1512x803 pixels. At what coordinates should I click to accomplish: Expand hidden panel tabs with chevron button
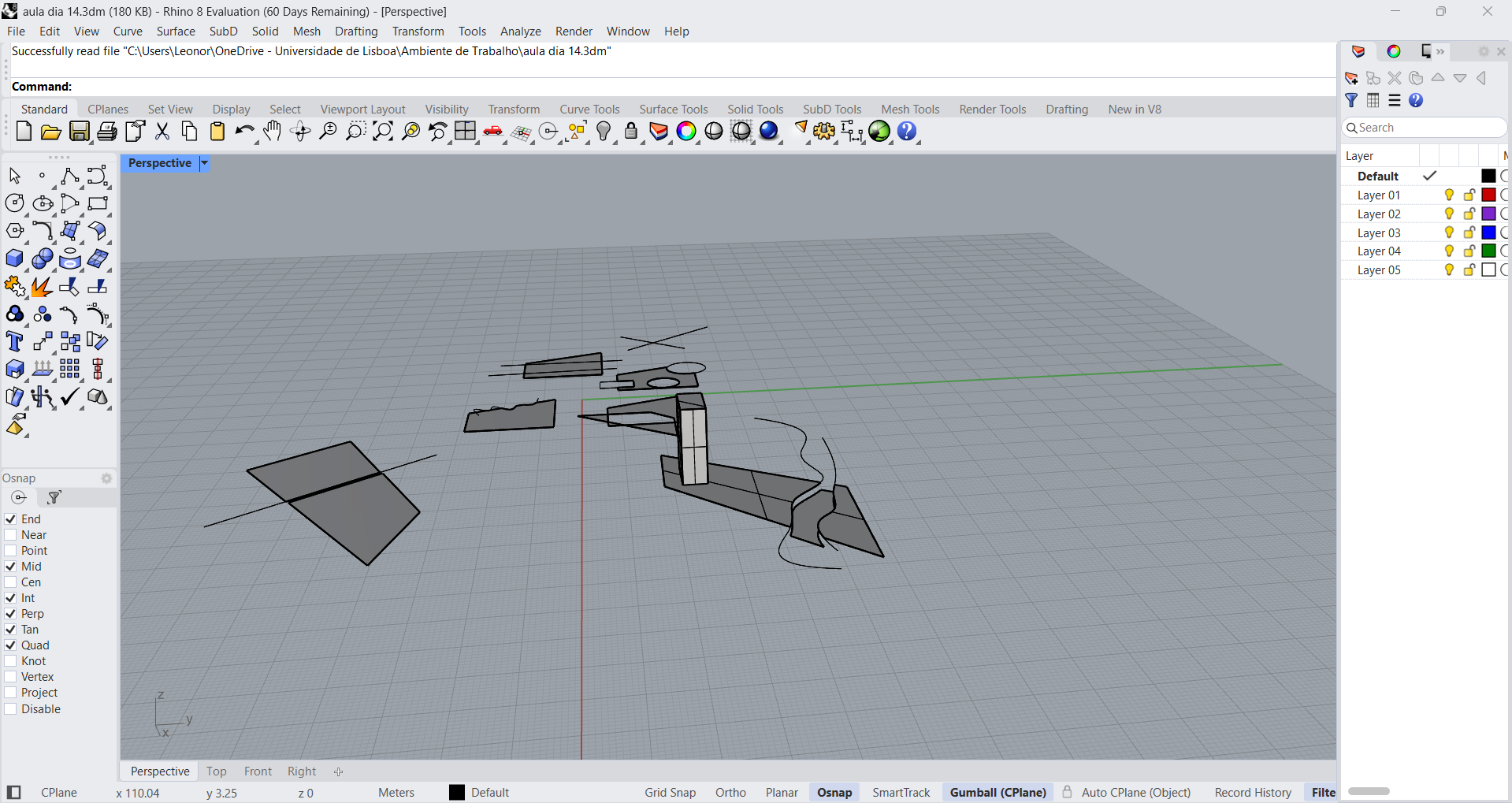point(1440,52)
